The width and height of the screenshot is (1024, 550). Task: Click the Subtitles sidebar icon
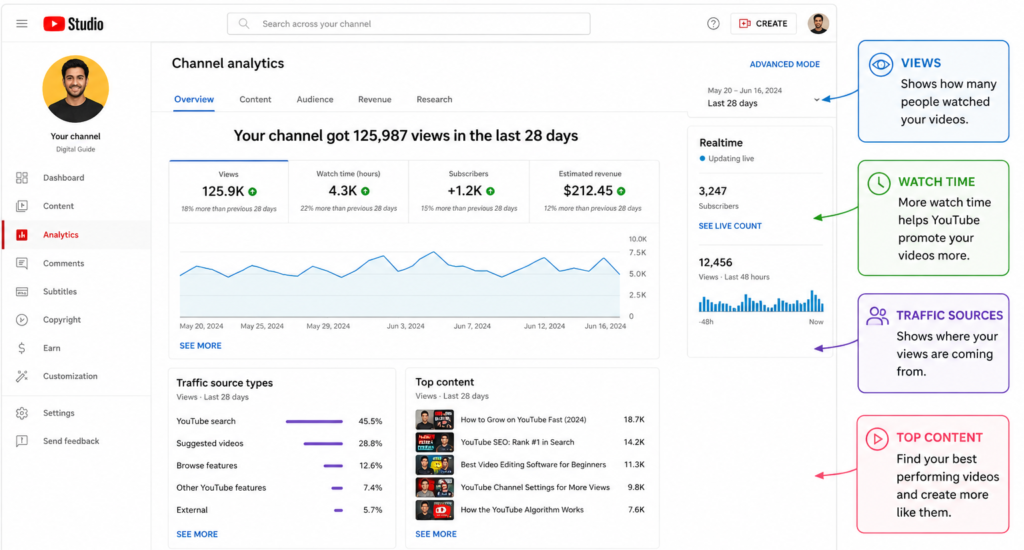22,291
